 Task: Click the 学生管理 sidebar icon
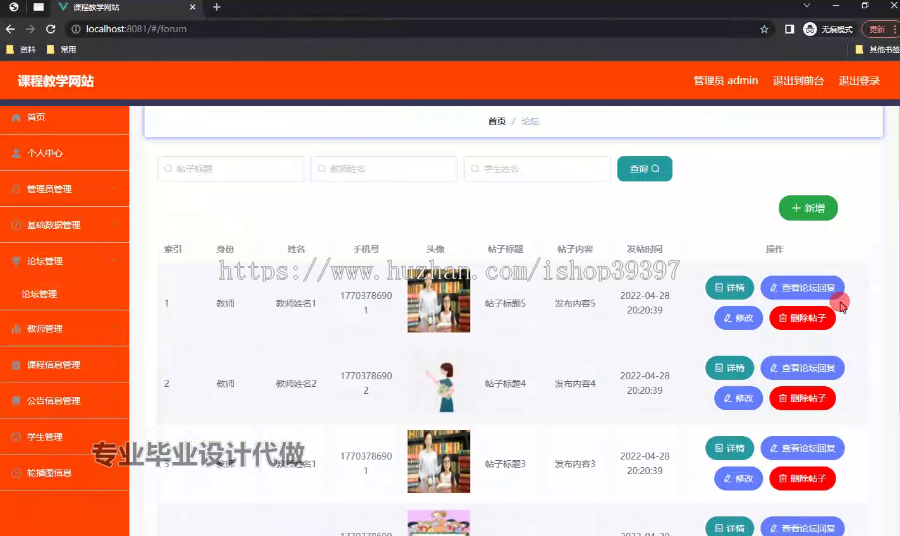point(16,437)
